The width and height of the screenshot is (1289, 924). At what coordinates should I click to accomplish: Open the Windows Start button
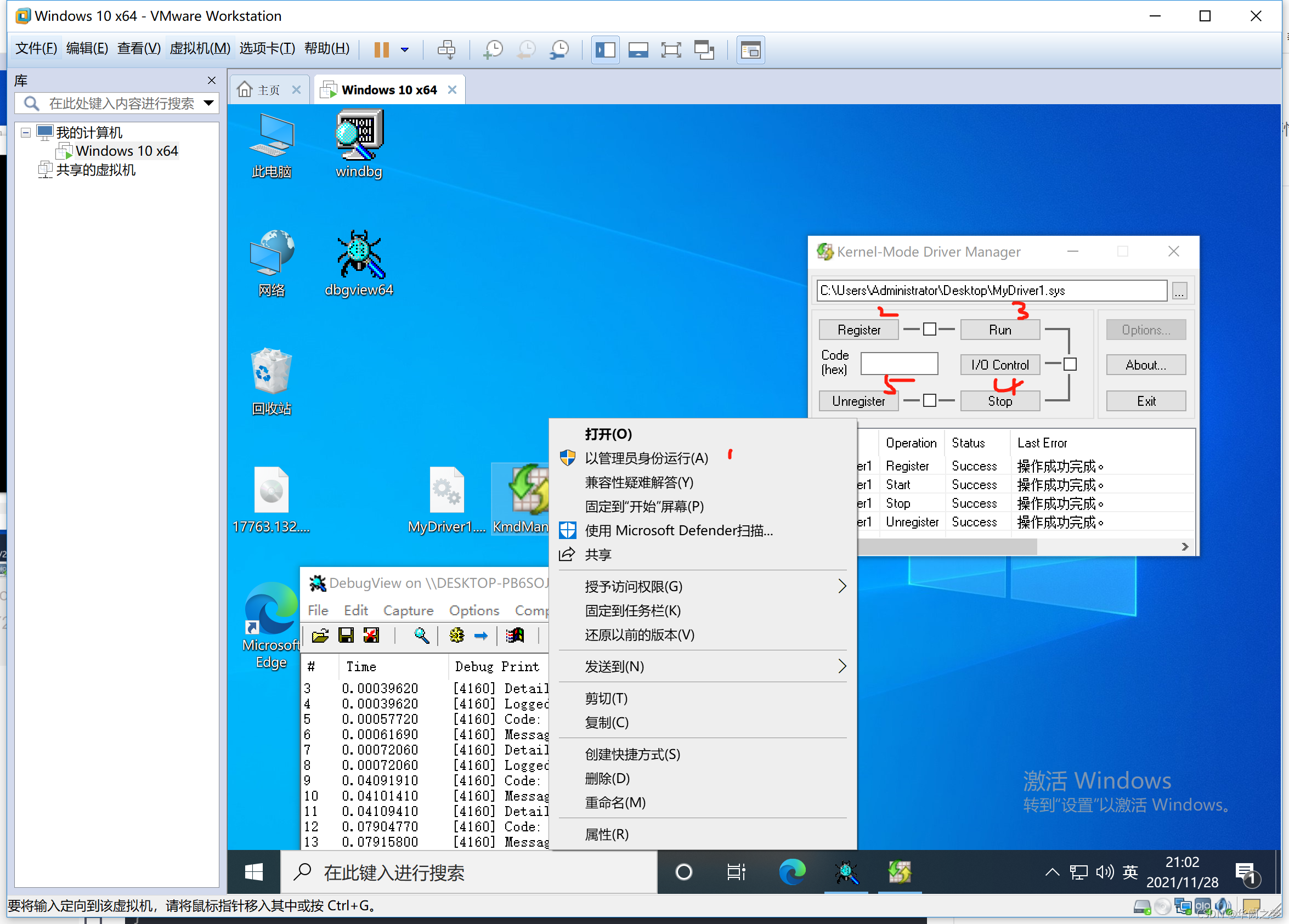tap(253, 872)
